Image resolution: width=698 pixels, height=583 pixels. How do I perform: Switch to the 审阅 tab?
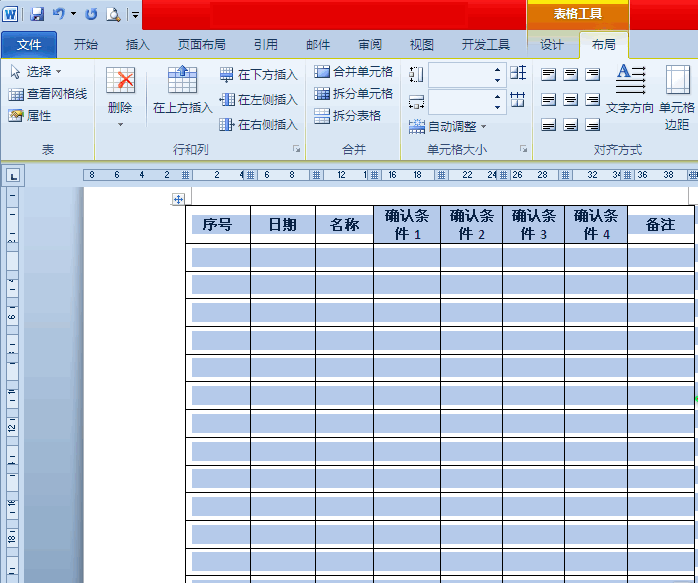tap(370, 45)
